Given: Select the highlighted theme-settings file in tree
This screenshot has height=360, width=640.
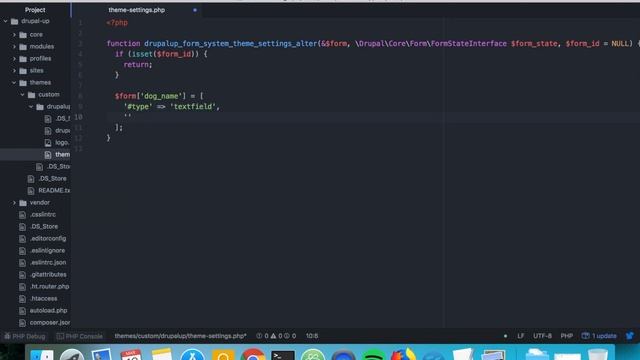Looking at the screenshot, I should point(35,155).
